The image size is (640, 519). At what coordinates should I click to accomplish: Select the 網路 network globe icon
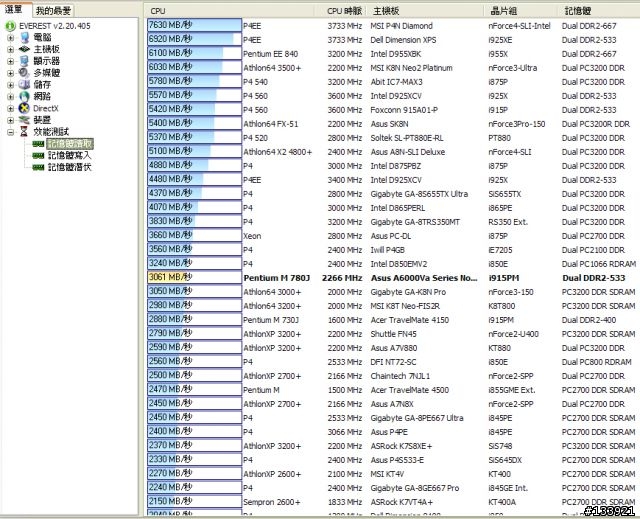[x=24, y=96]
